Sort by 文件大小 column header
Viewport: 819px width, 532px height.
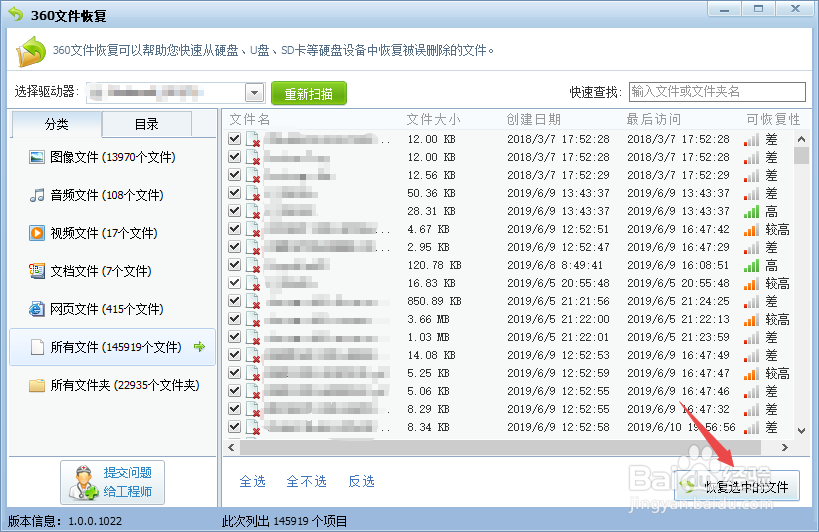click(434, 120)
